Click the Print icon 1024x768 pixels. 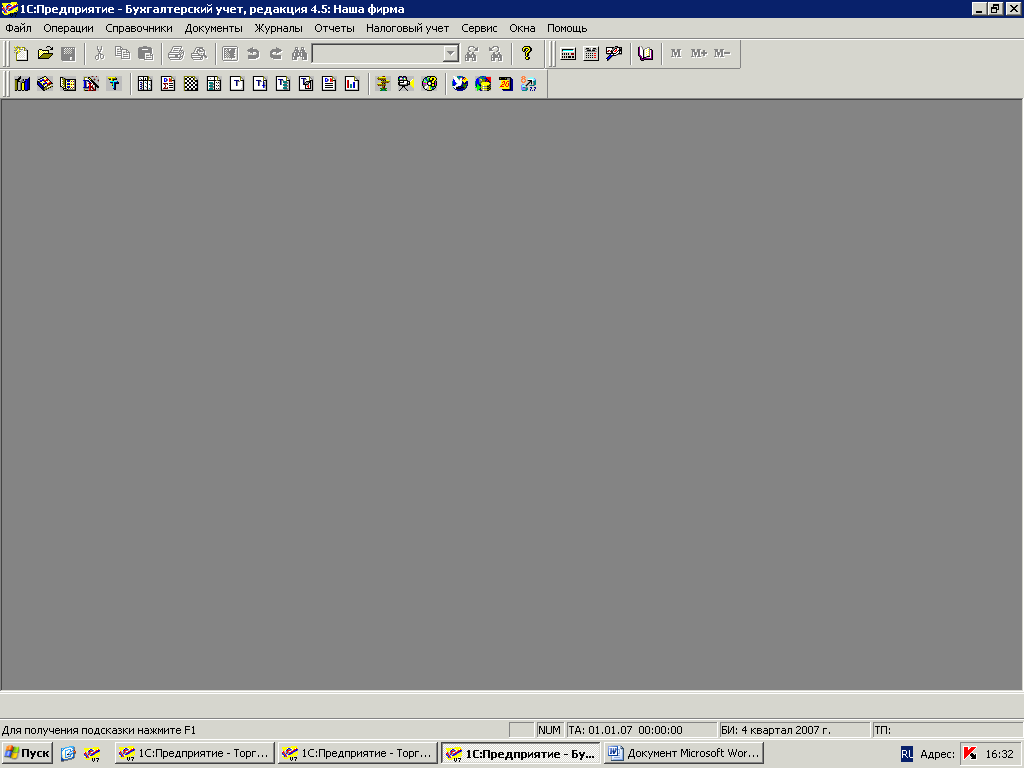(176, 54)
